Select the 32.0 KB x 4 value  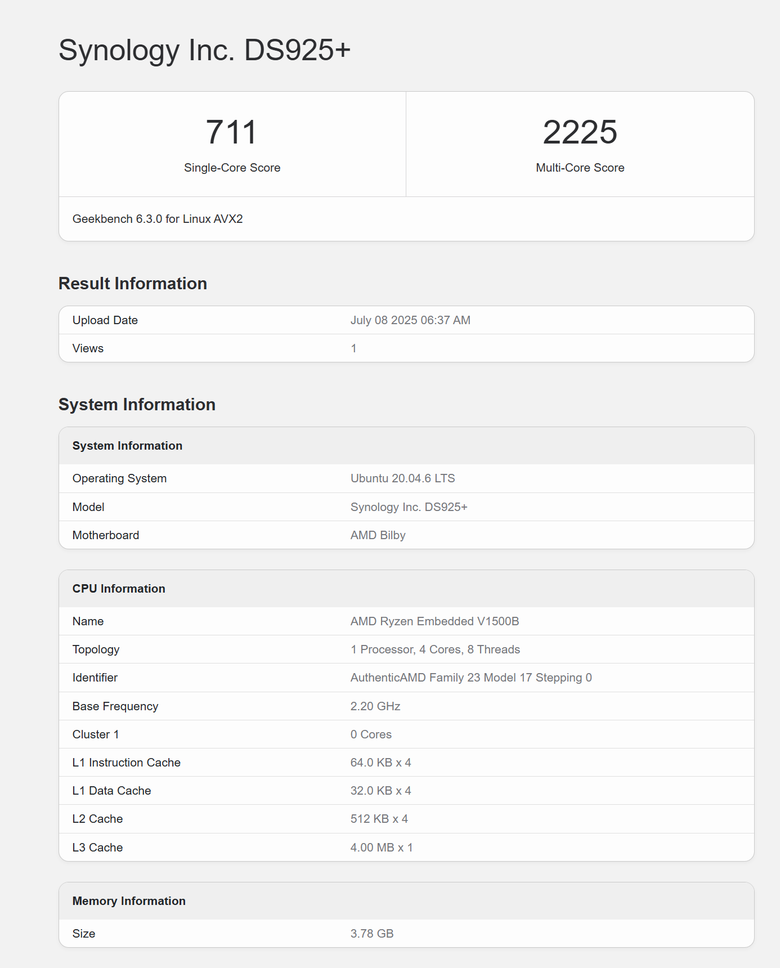pos(380,791)
